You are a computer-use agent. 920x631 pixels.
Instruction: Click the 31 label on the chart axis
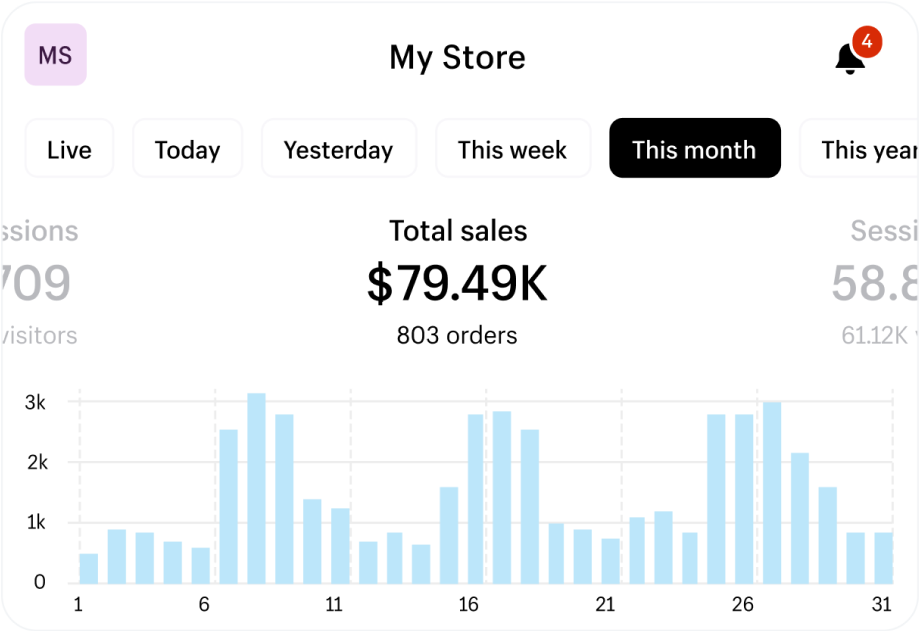(x=881, y=605)
